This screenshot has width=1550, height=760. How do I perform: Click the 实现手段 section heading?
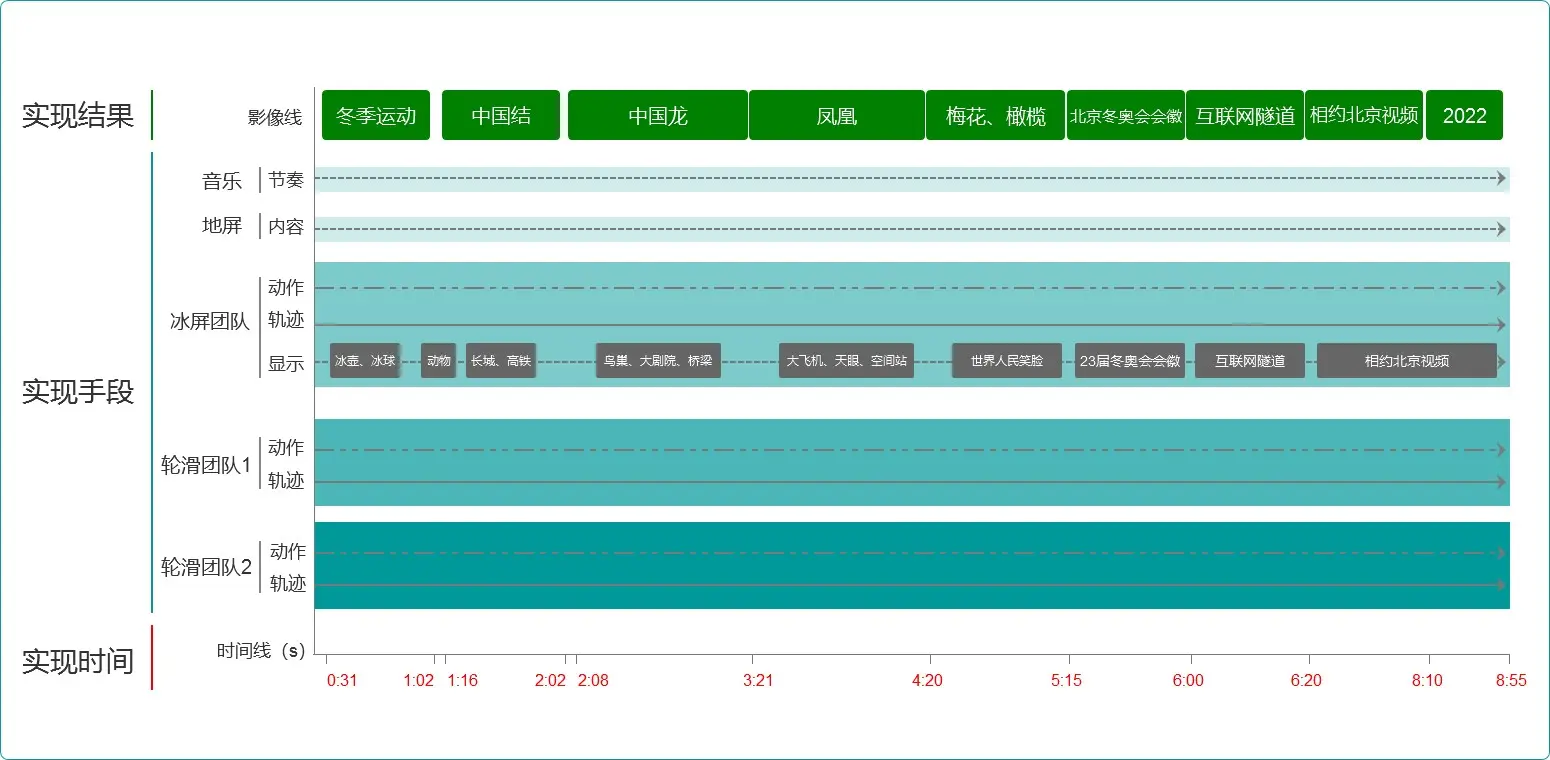(78, 391)
